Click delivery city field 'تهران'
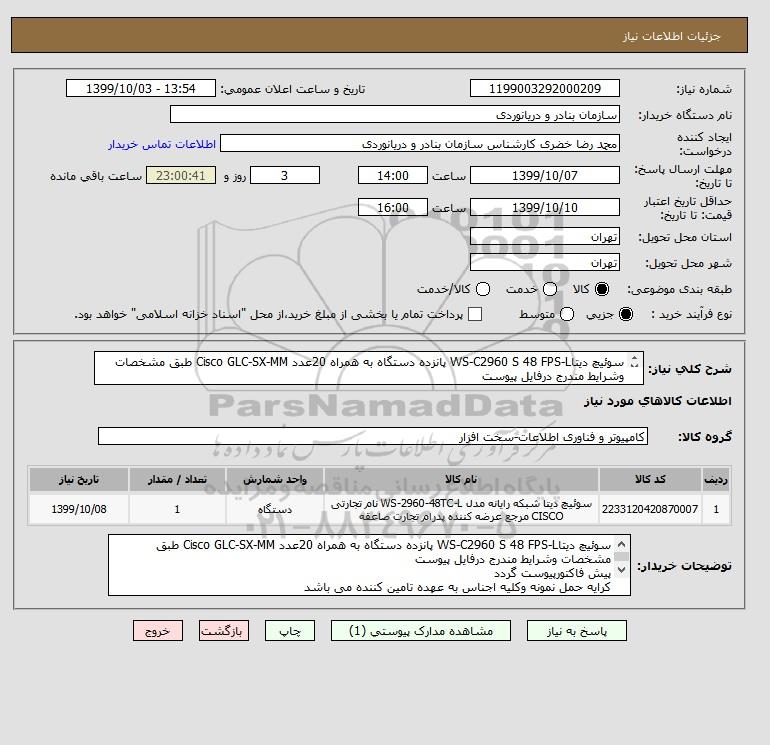The height and width of the screenshot is (745, 770). point(545,263)
